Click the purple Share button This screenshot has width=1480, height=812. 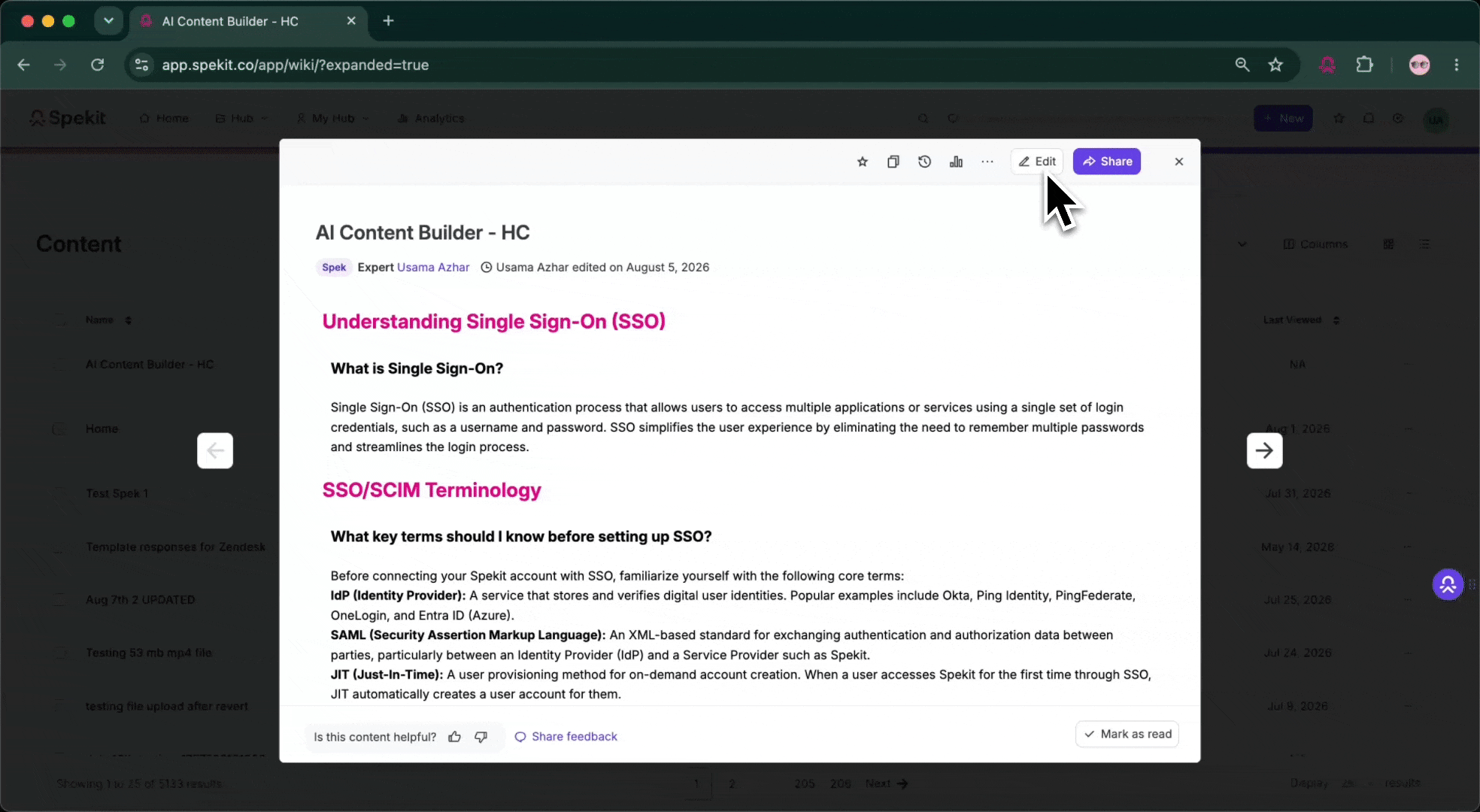point(1107,162)
